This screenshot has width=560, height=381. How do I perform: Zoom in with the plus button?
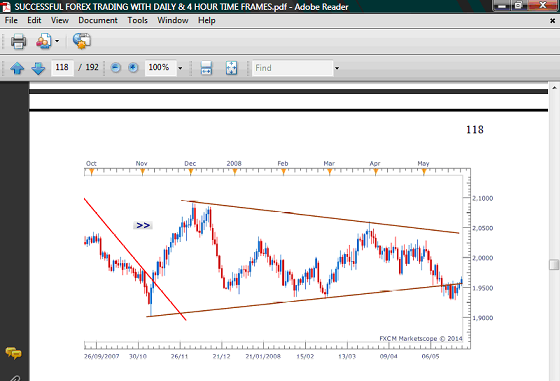tap(133, 67)
